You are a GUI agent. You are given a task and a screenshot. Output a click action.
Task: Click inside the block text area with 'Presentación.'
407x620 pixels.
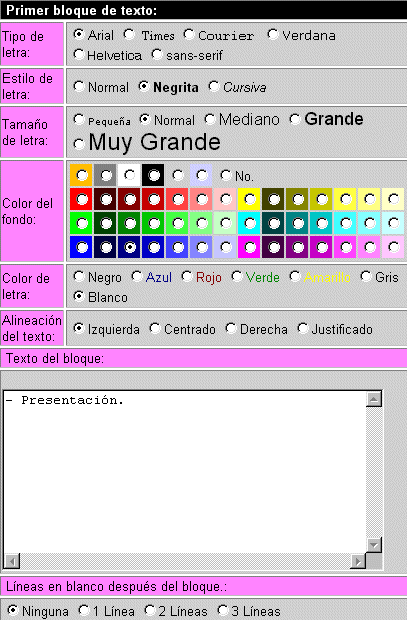(185, 471)
